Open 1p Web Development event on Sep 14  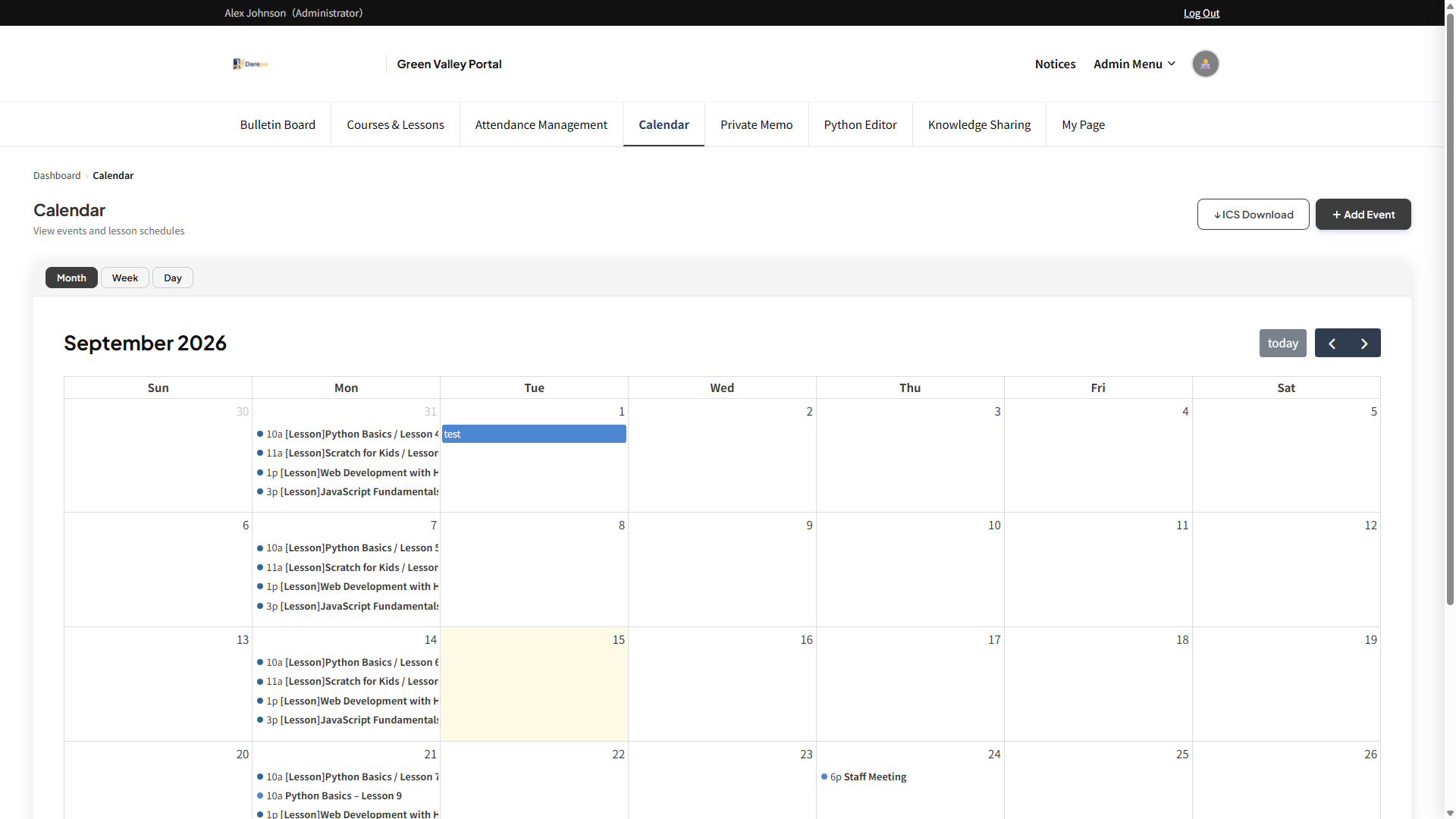(x=347, y=701)
